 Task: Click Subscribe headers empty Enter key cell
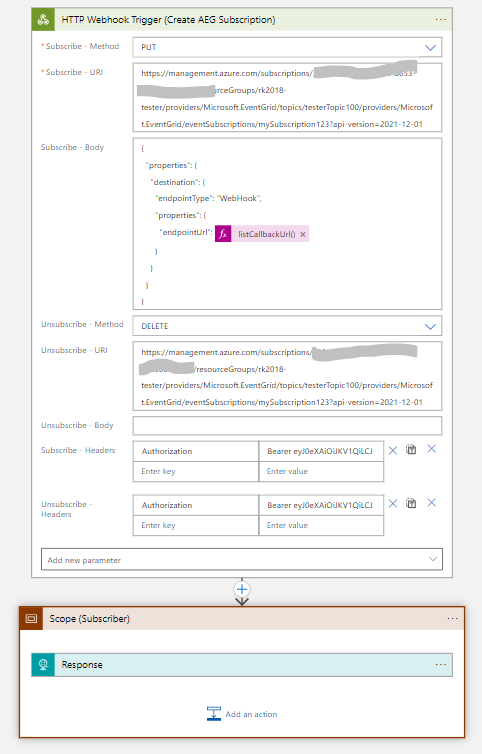(x=196, y=471)
